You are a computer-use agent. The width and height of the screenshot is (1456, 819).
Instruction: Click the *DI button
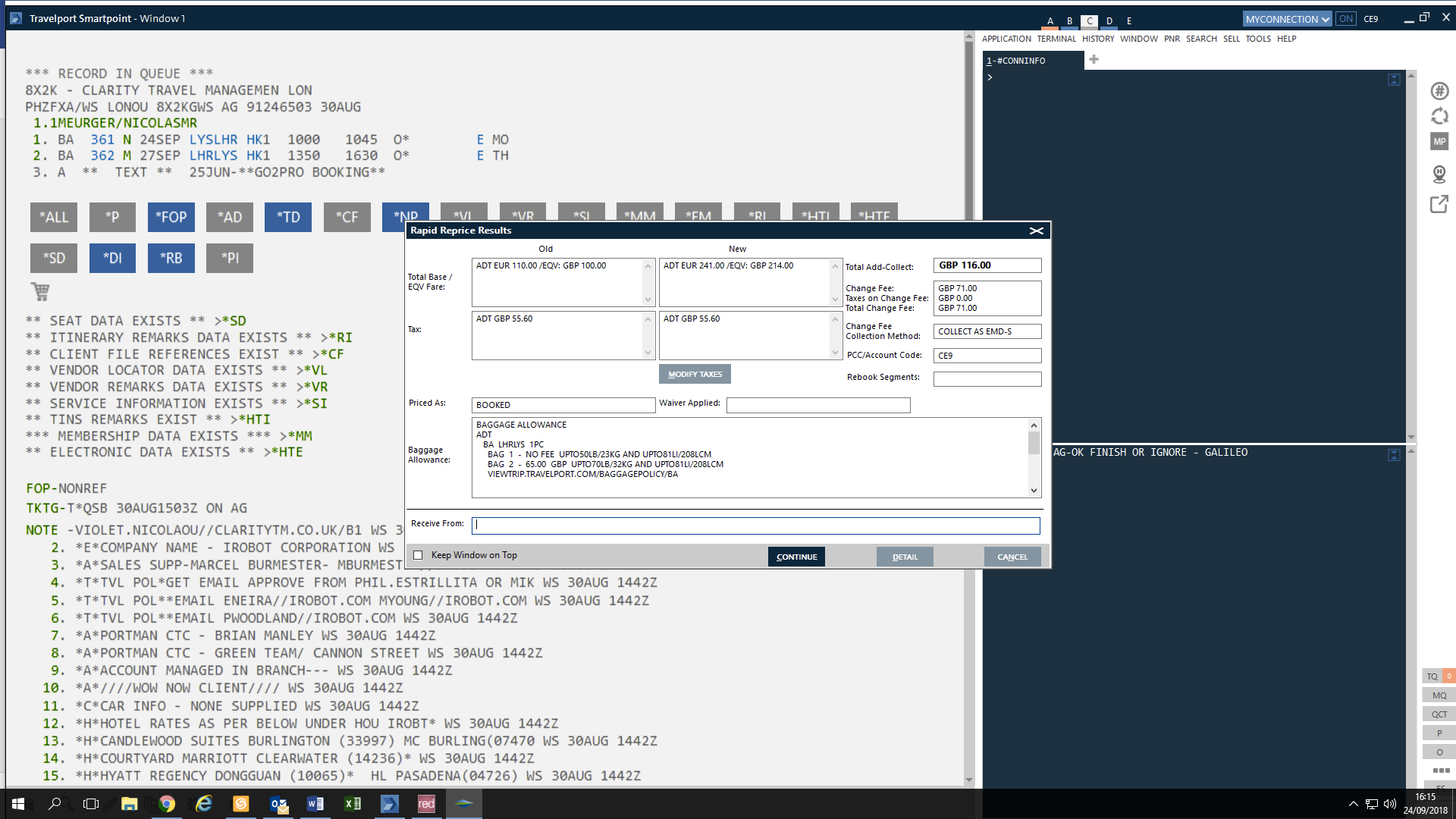point(112,258)
